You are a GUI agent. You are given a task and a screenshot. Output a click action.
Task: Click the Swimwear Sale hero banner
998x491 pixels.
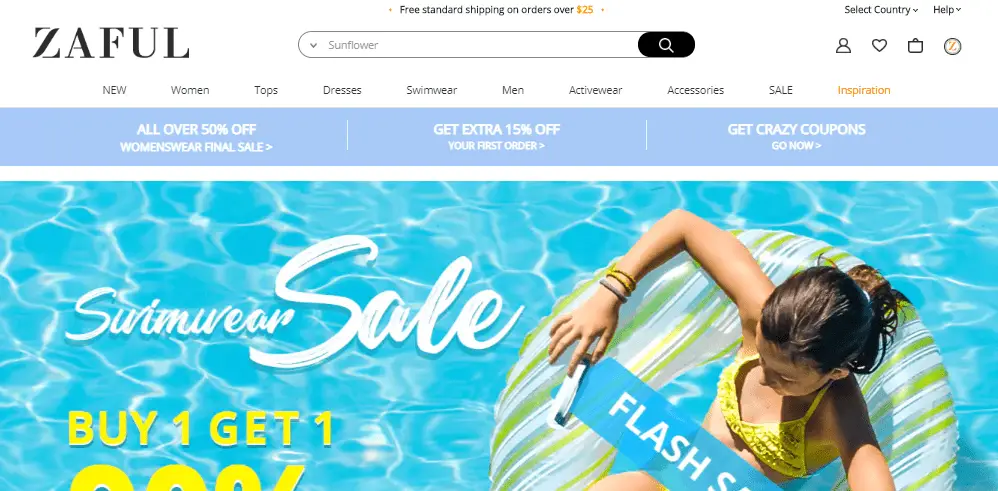click(x=499, y=336)
